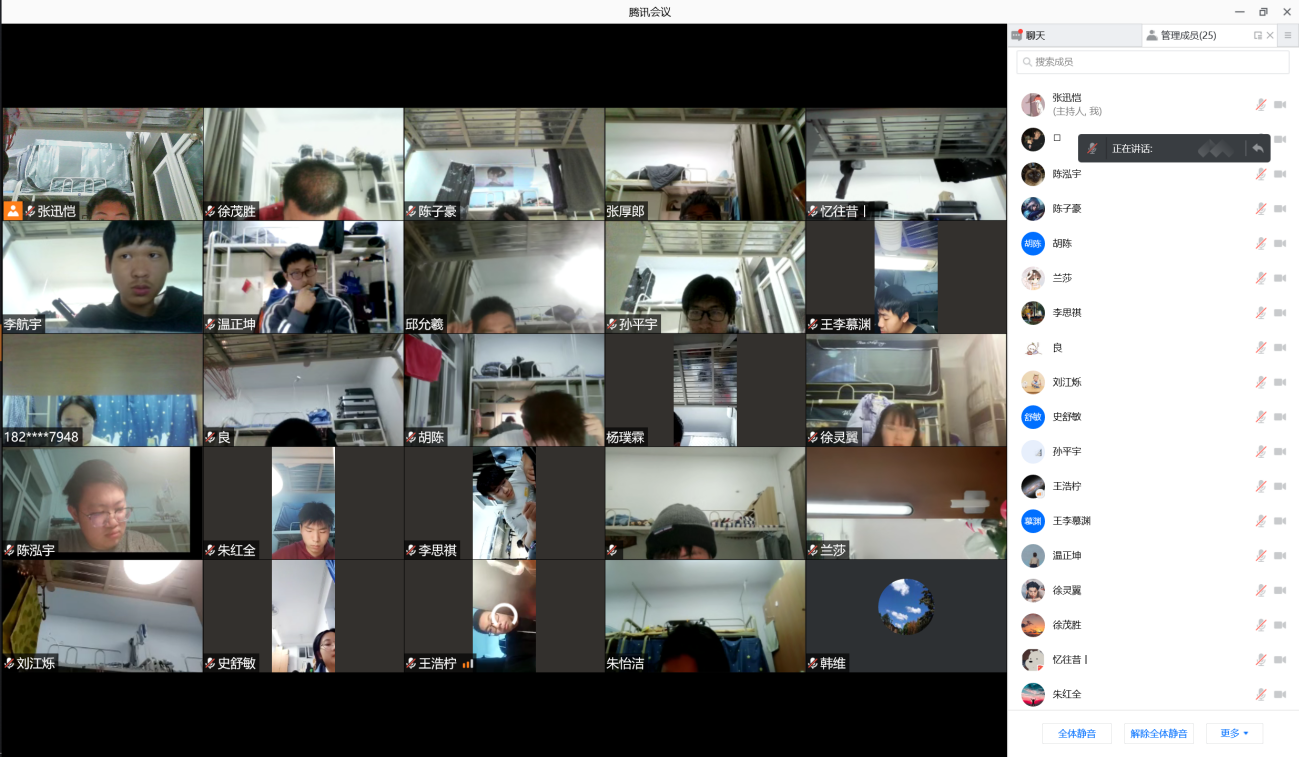Click 王浩柠's avatar in member list
This screenshot has width=1299, height=757.
tap(1033, 487)
